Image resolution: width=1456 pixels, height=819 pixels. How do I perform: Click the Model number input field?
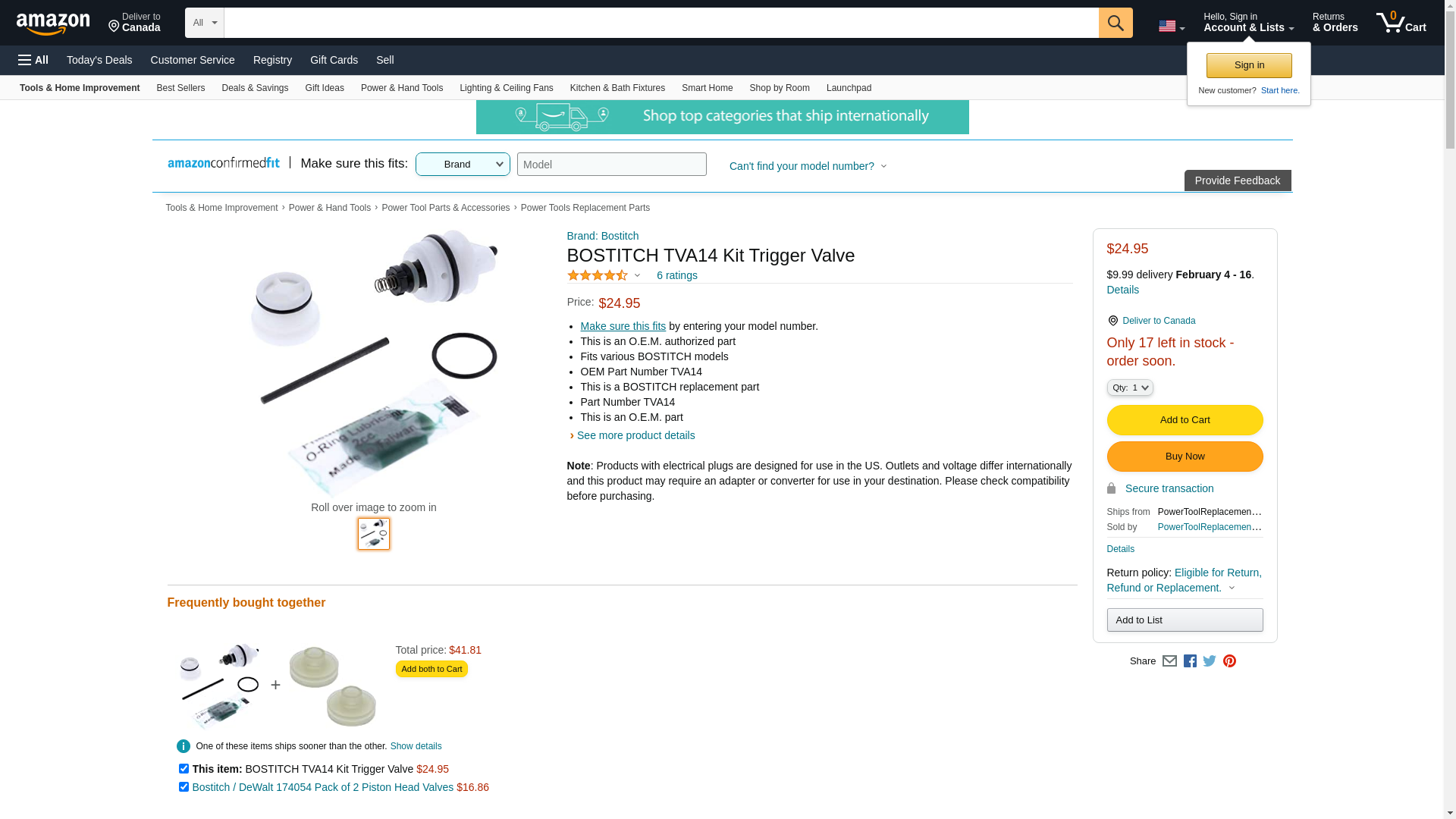pyautogui.click(x=611, y=165)
